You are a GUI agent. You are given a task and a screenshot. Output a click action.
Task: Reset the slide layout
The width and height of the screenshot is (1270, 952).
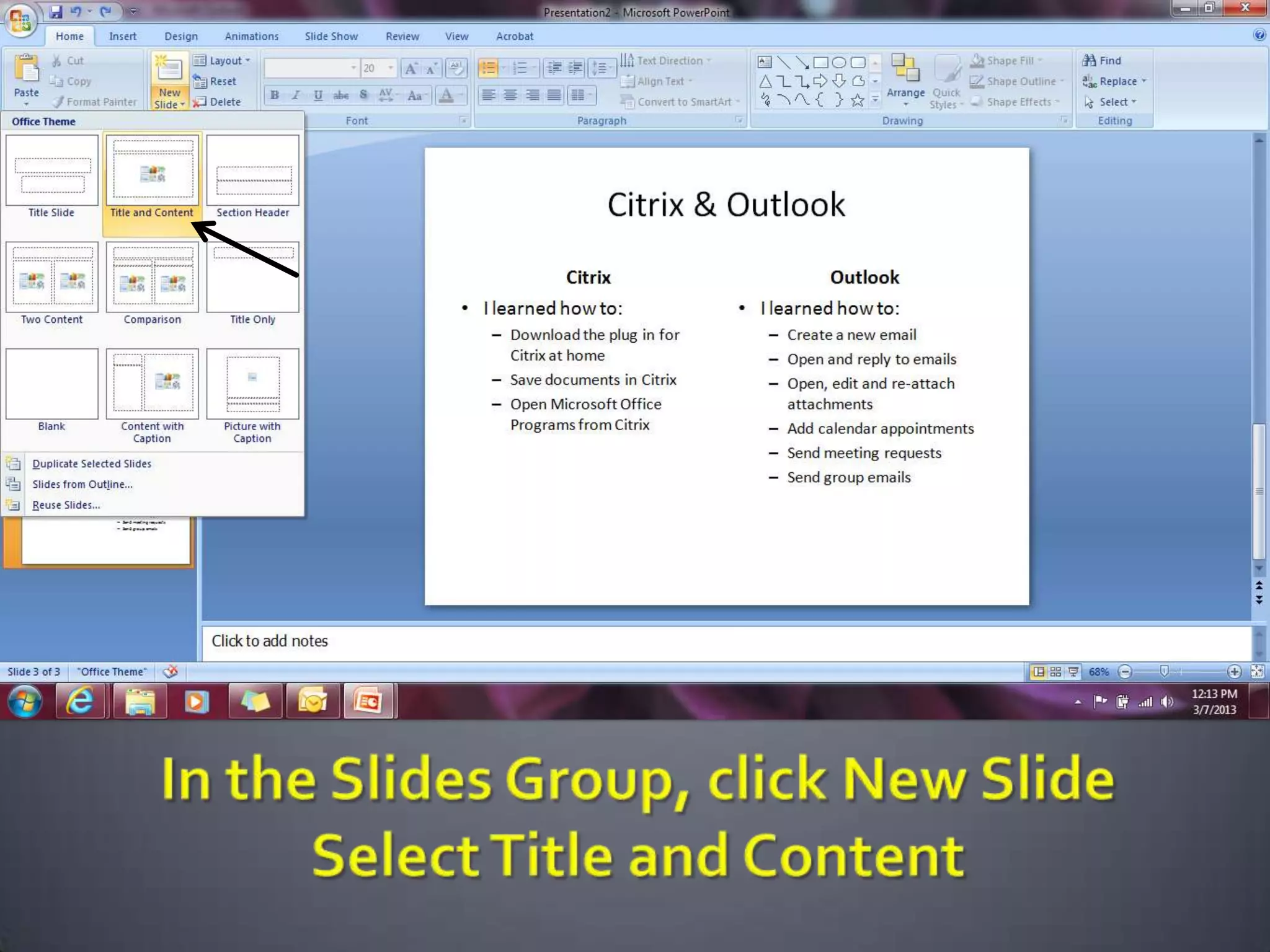pyautogui.click(x=215, y=81)
